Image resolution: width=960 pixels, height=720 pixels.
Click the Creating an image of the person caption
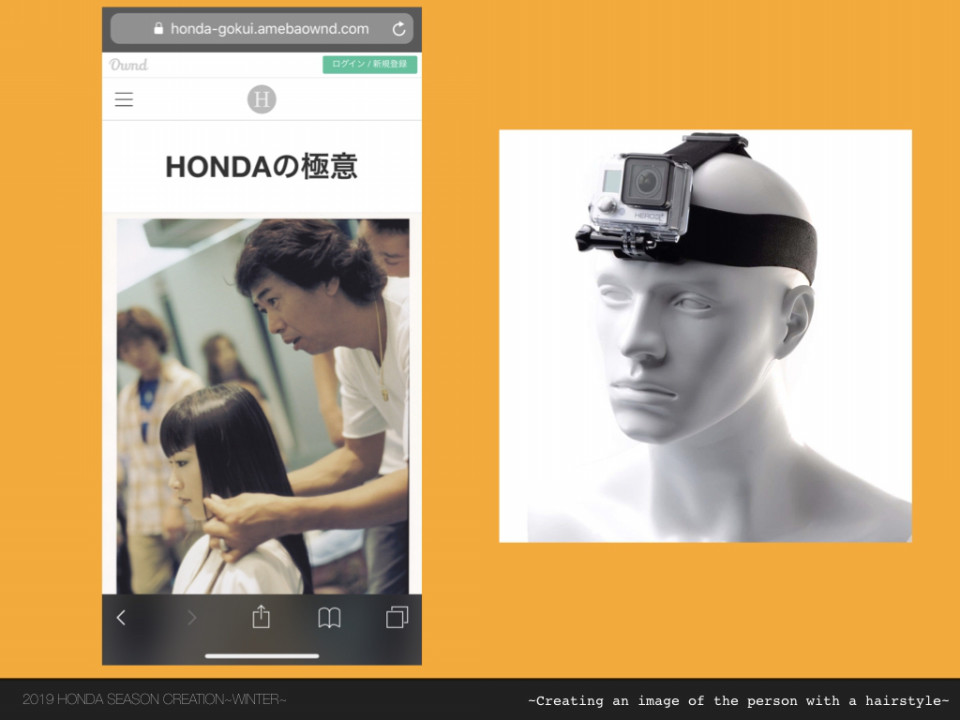[738, 701]
